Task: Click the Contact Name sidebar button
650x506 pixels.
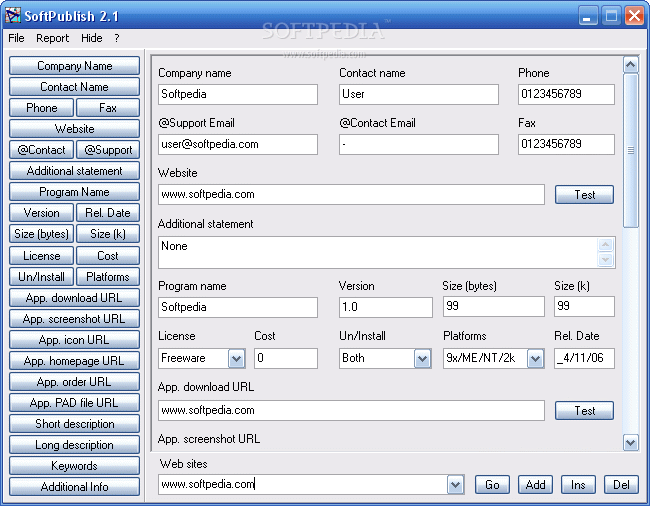Action: pos(75,87)
